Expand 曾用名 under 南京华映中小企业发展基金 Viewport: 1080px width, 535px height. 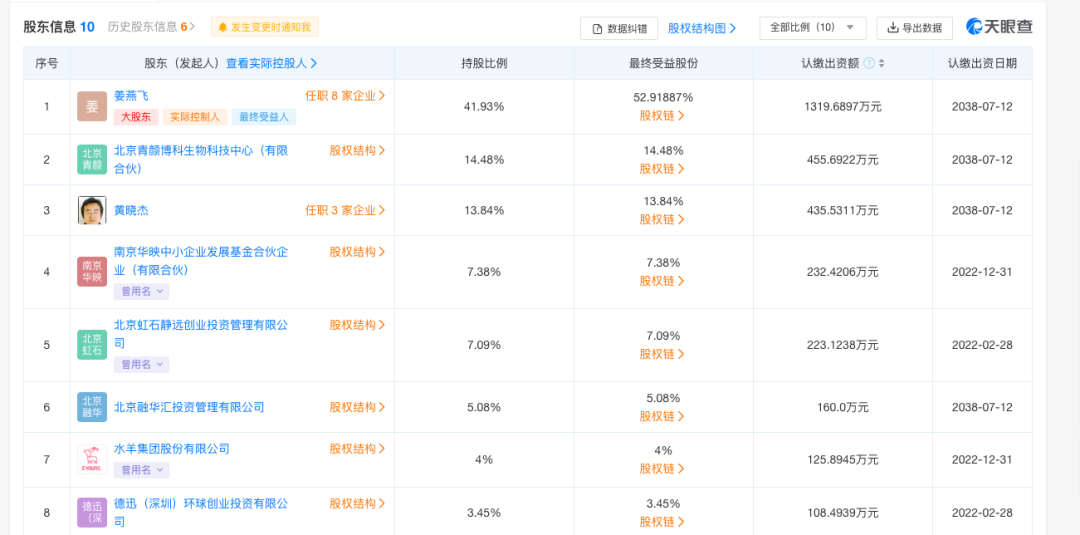[x=141, y=292]
